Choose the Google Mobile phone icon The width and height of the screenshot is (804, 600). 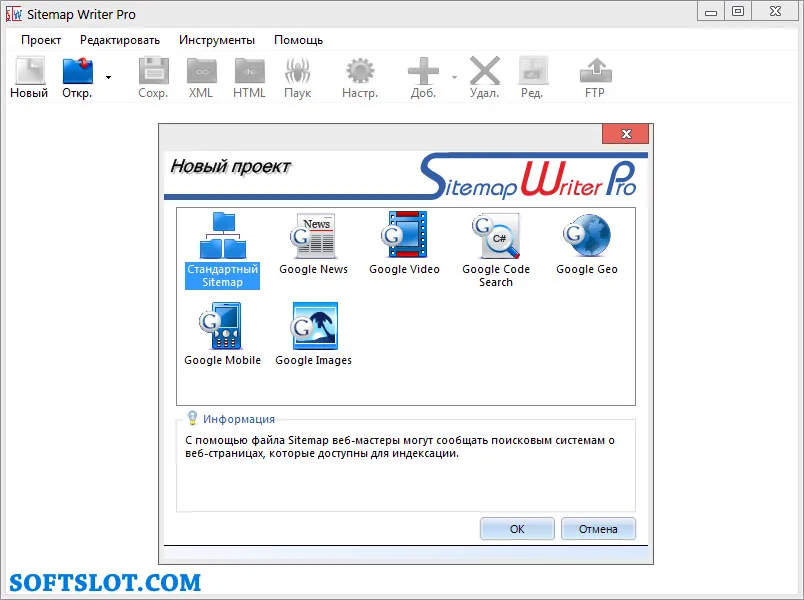220,326
